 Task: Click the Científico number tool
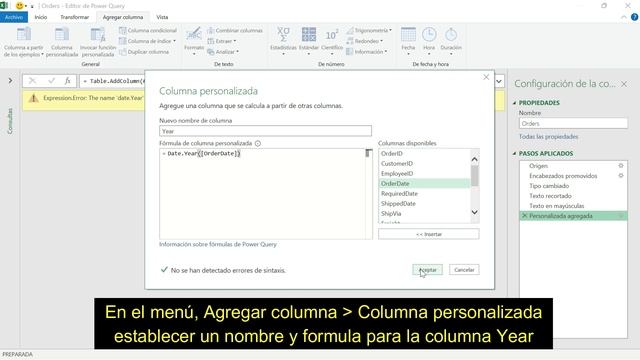(x=332, y=41)
